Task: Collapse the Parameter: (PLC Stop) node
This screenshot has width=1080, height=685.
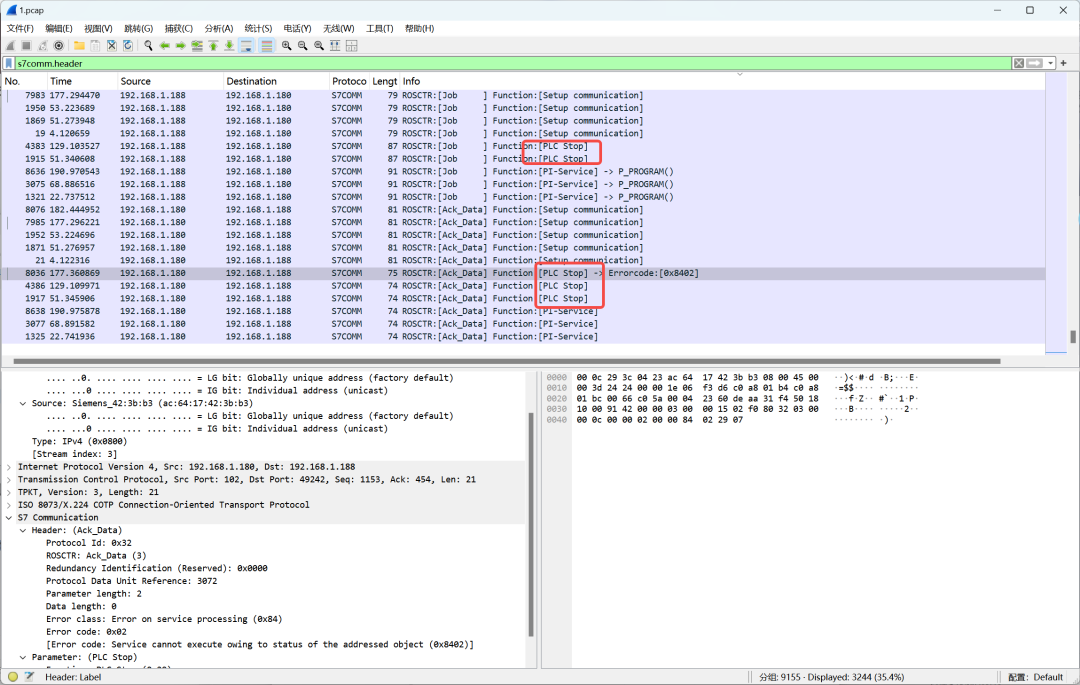Action: pyautogui.click(x=23, y=657)
